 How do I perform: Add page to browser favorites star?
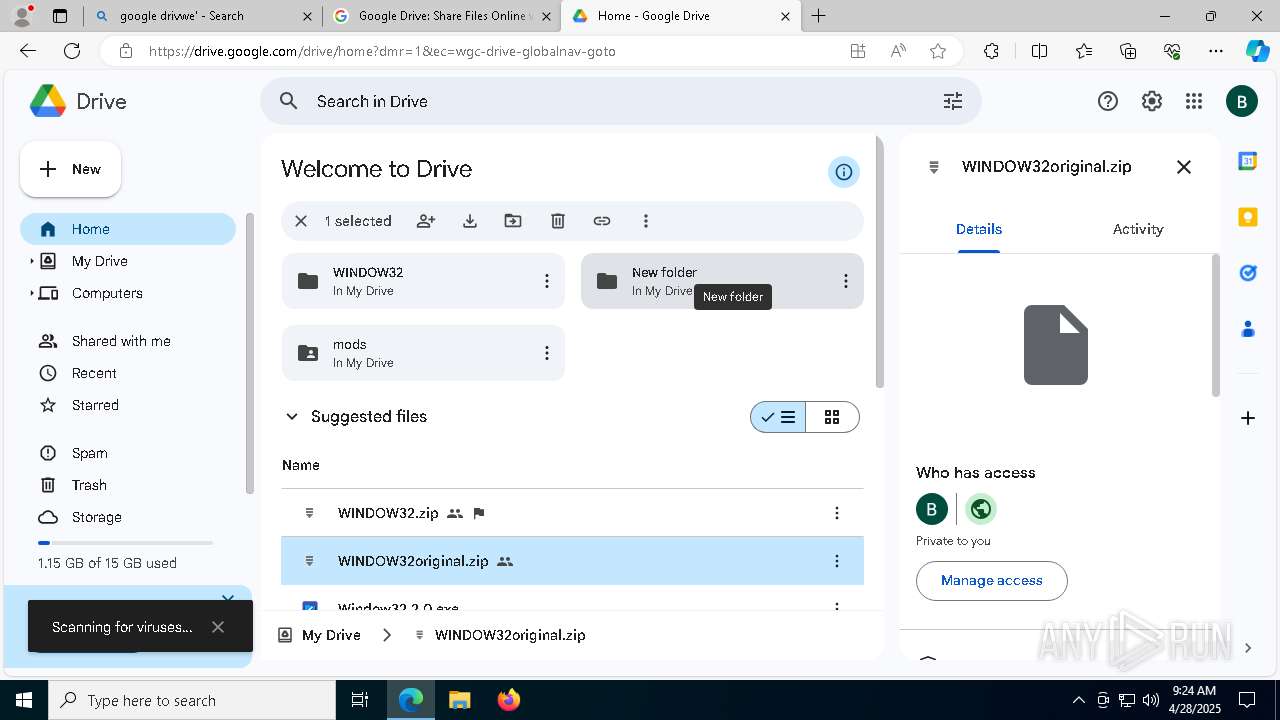point(938,51)
